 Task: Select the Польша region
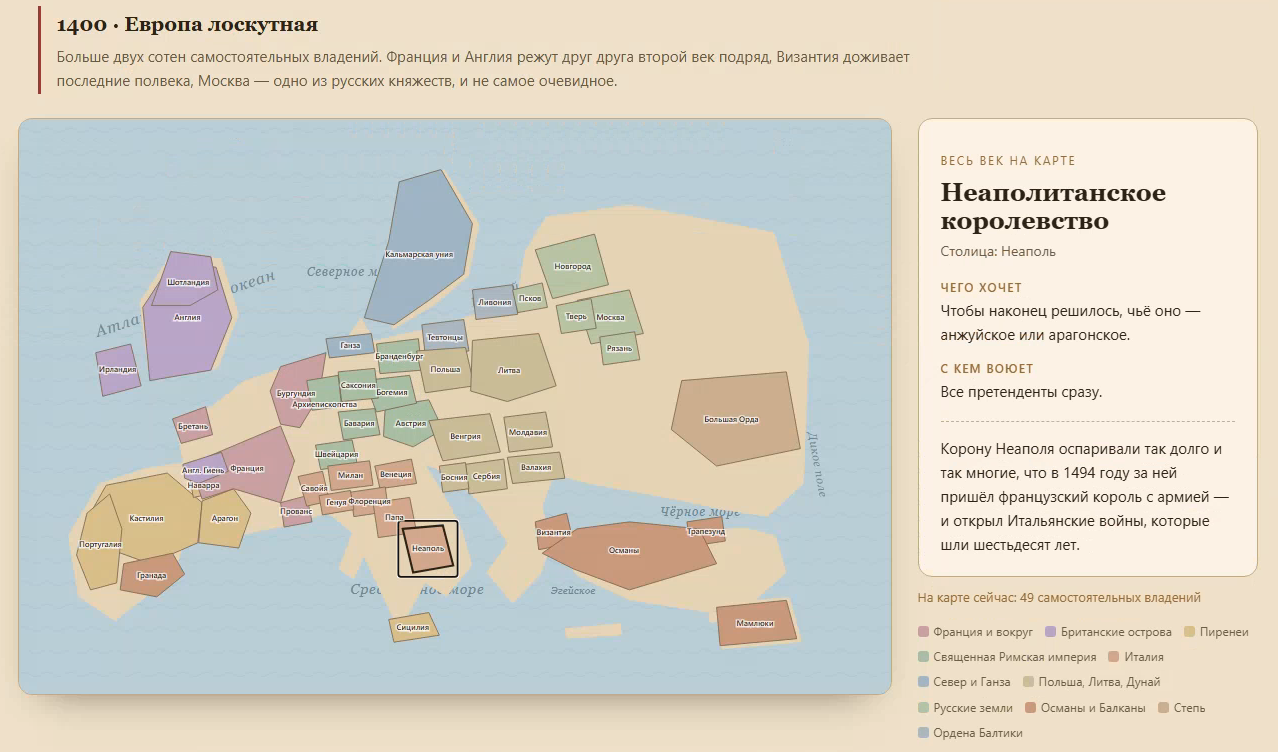446,369
